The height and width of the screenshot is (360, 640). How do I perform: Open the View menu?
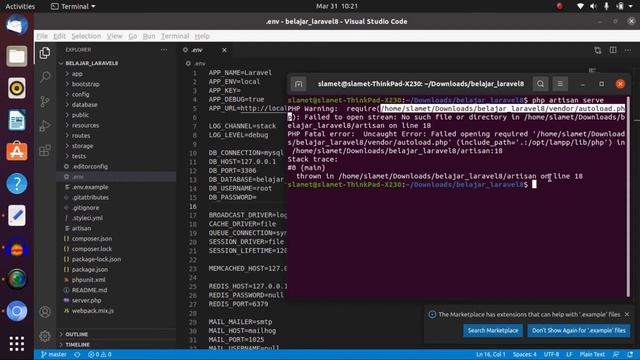(115, 36)
